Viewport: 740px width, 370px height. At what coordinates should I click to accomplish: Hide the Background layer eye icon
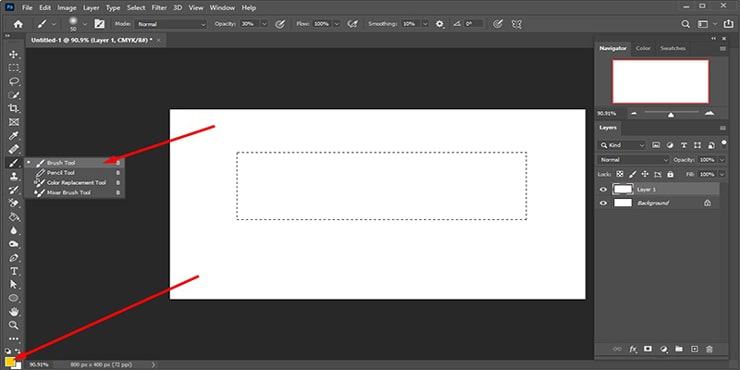(x=603, y=203)
